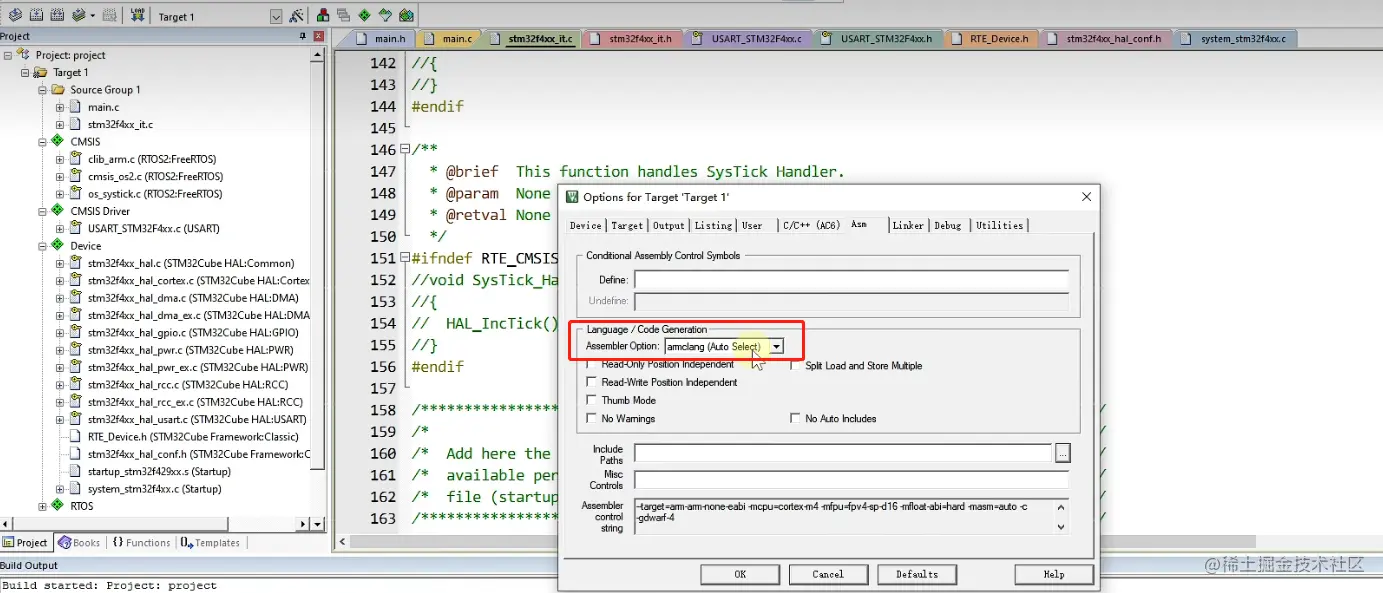The width and height of the screenshot is (1383, 593).
Task: Open the Assembler Option dropdown
Action: pos(775,346)
